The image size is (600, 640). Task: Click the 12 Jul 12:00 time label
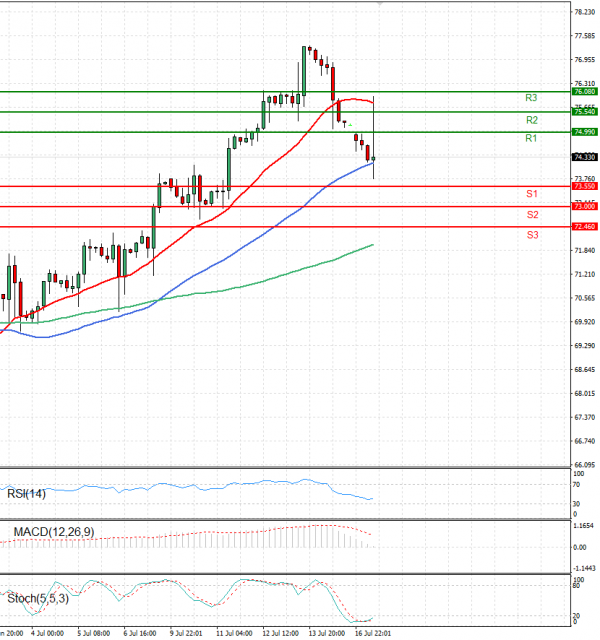pos(280,633)
